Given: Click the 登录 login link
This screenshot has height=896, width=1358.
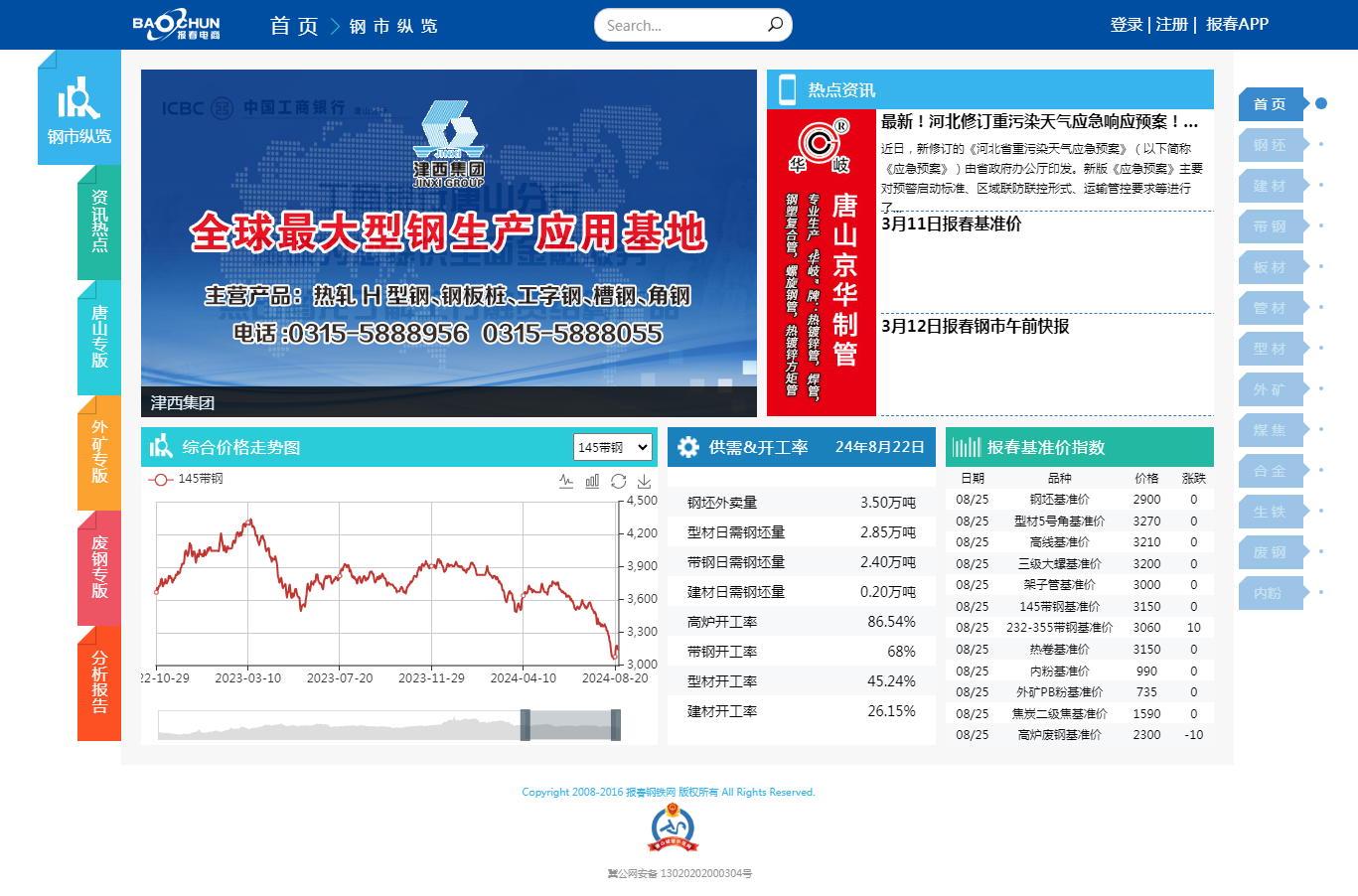Looking at the screenshot, I should pos(1127,24).
